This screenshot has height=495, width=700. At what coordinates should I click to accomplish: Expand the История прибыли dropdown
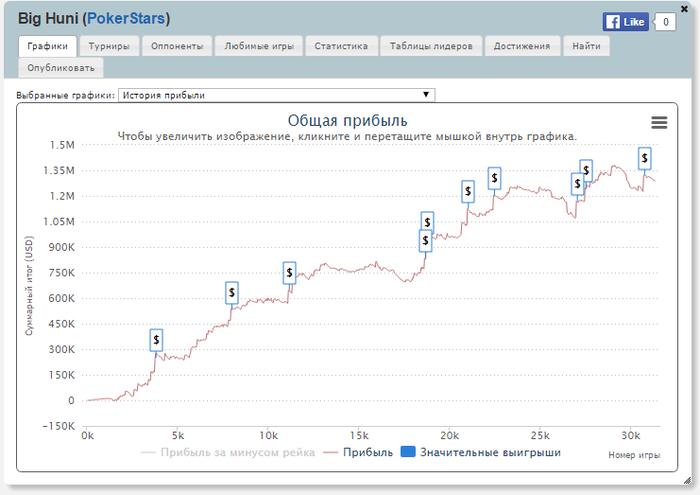(276, 95)
